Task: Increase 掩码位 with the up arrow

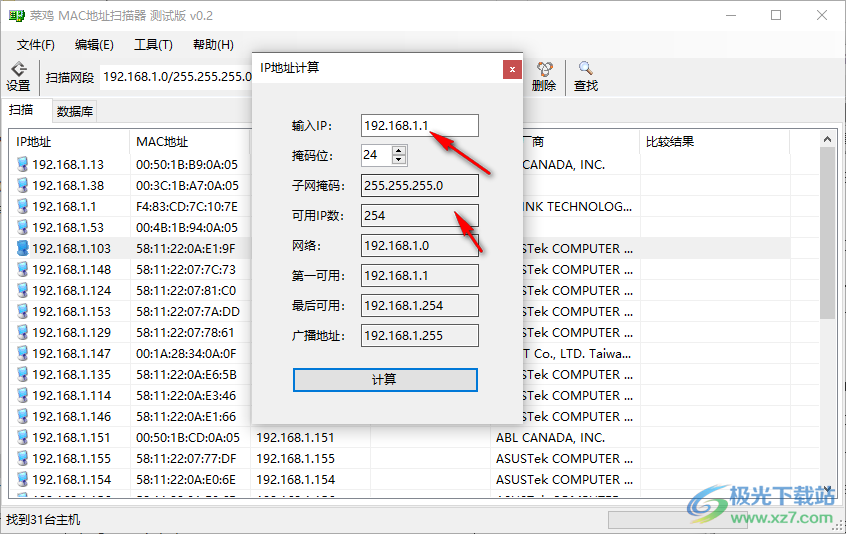Action: tap(399, 150)
